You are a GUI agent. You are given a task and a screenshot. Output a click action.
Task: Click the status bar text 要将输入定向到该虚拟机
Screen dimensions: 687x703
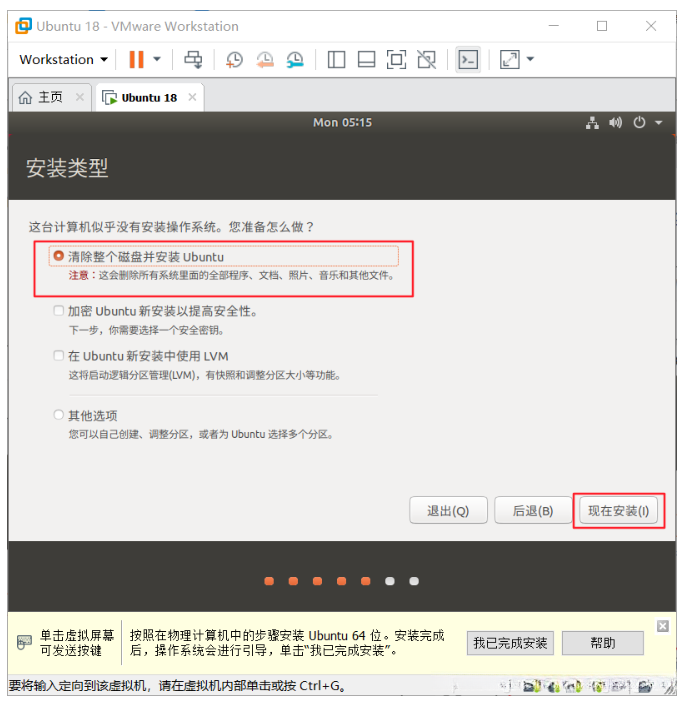(177, 686)
